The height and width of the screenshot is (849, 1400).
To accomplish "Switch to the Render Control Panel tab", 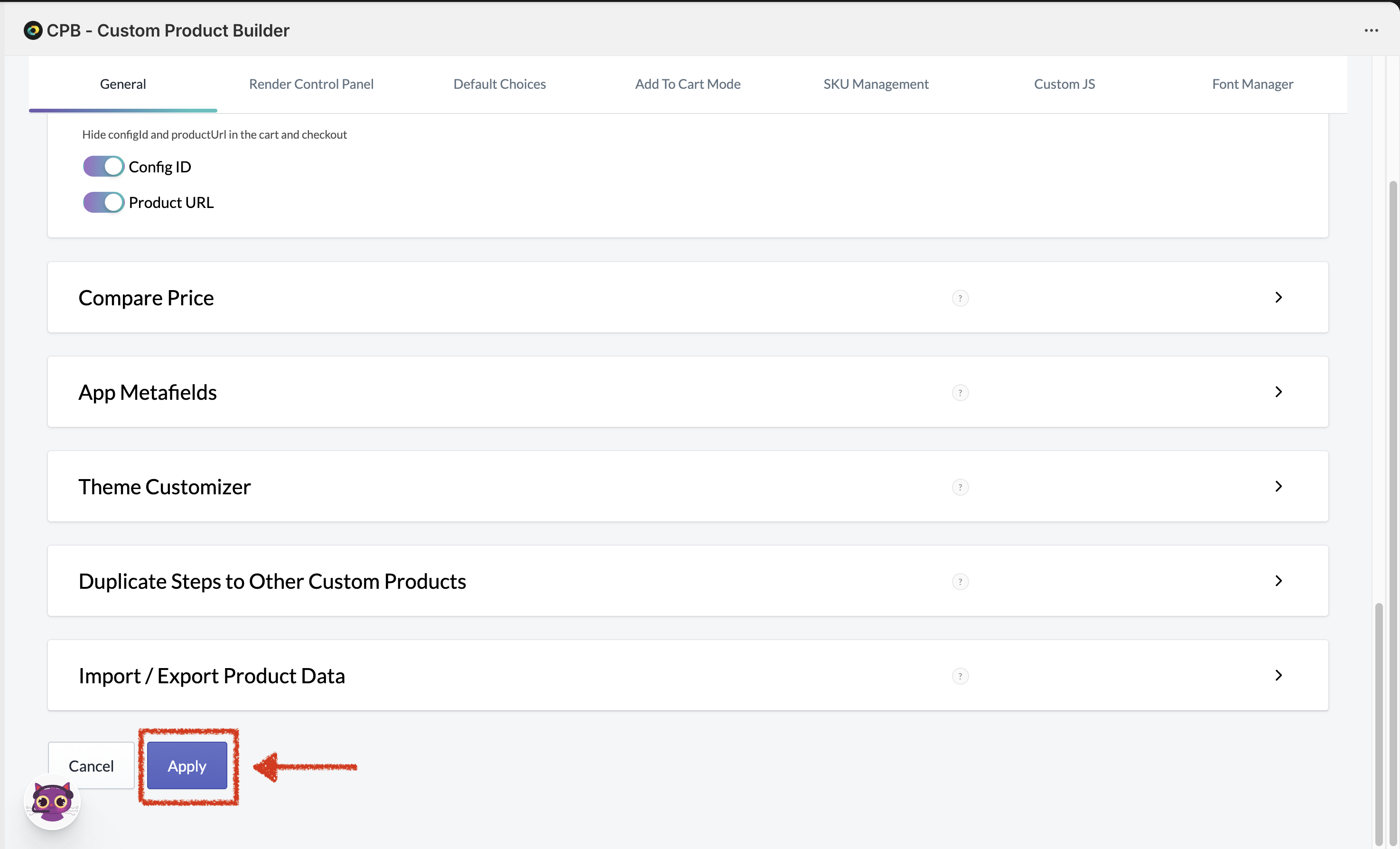I will (311, 84).
